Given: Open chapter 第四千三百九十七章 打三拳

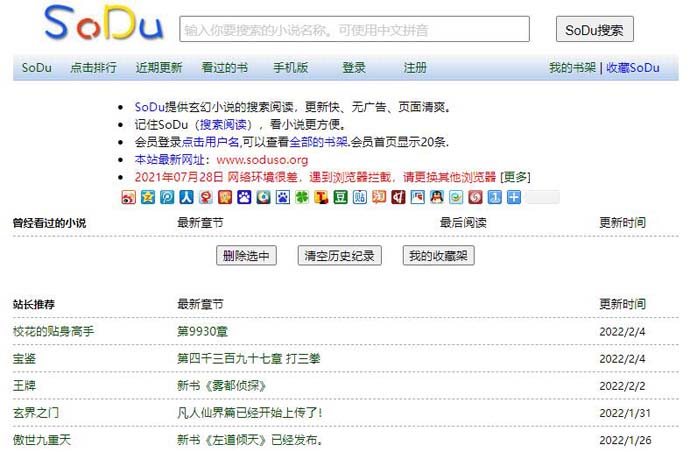Looking at the screenshot, I should (248, 359).
